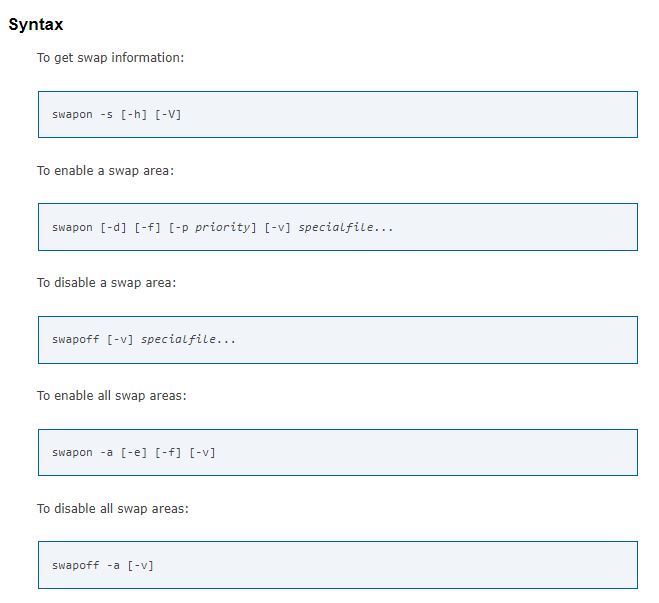
Task: Click "specialfile..." in the swapoff command
Action: point(188,340)
